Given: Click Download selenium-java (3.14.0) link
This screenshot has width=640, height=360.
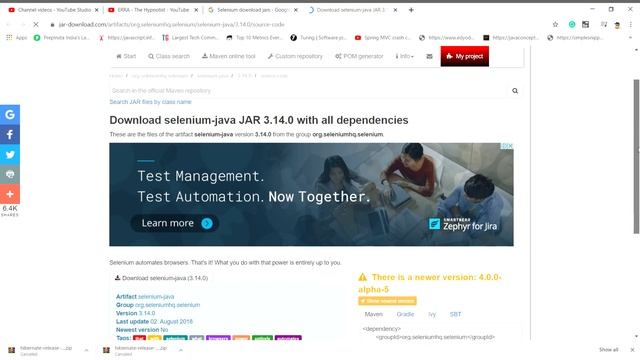Looking at the screenshot, I should click(x=161, y=278).
